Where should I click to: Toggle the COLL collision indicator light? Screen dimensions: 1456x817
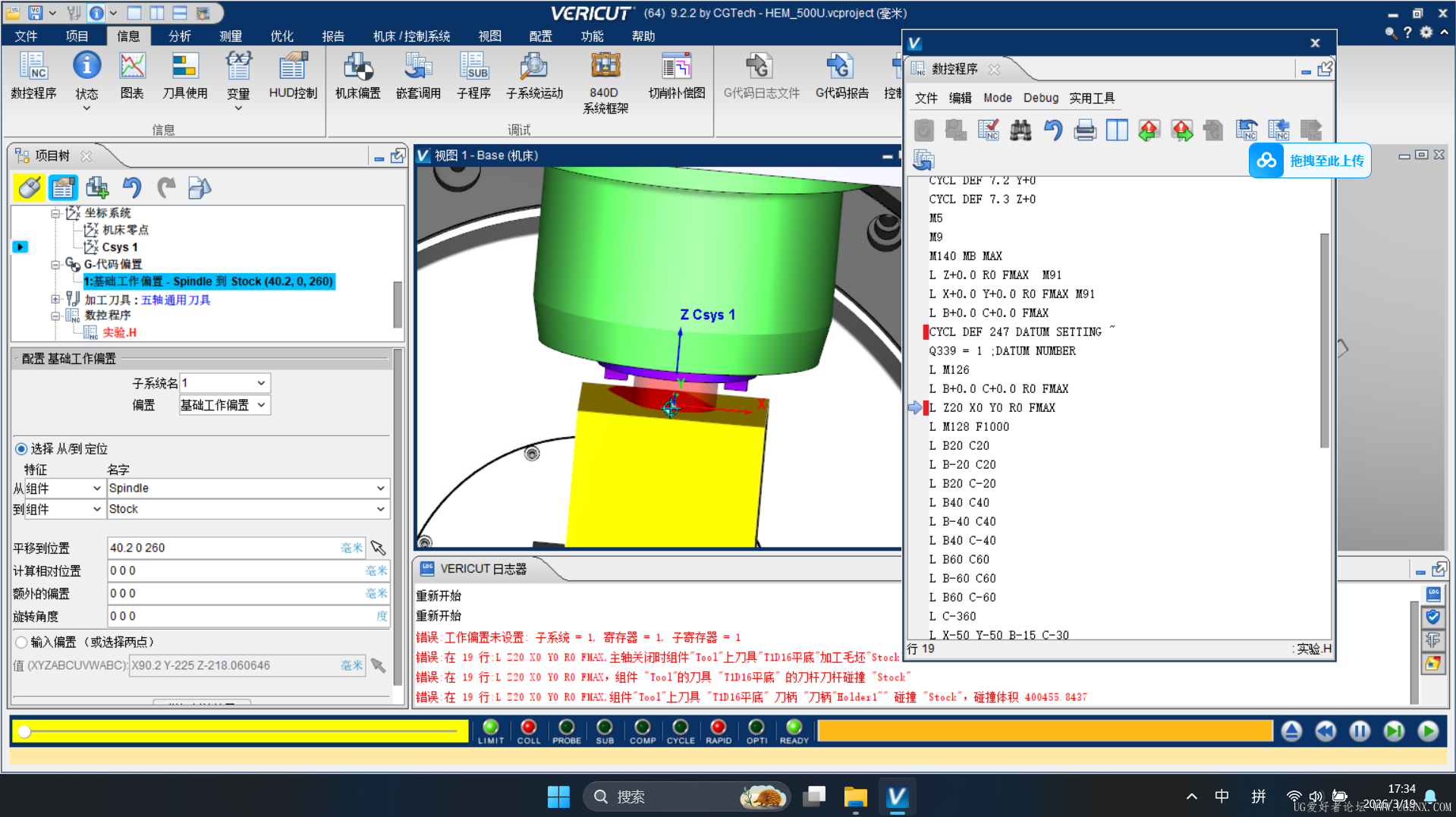point(529,727)
